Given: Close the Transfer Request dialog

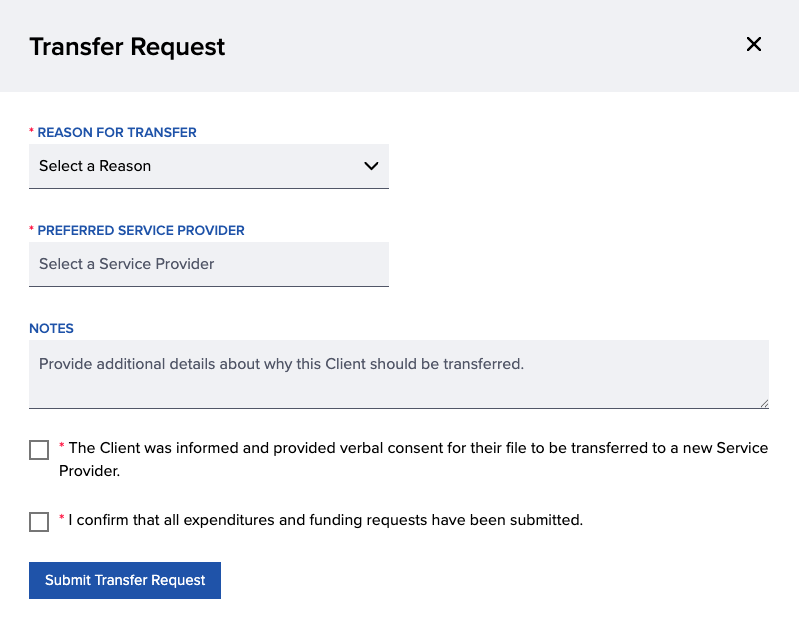Looking at the screenshot, I should [x=754, y=44].
